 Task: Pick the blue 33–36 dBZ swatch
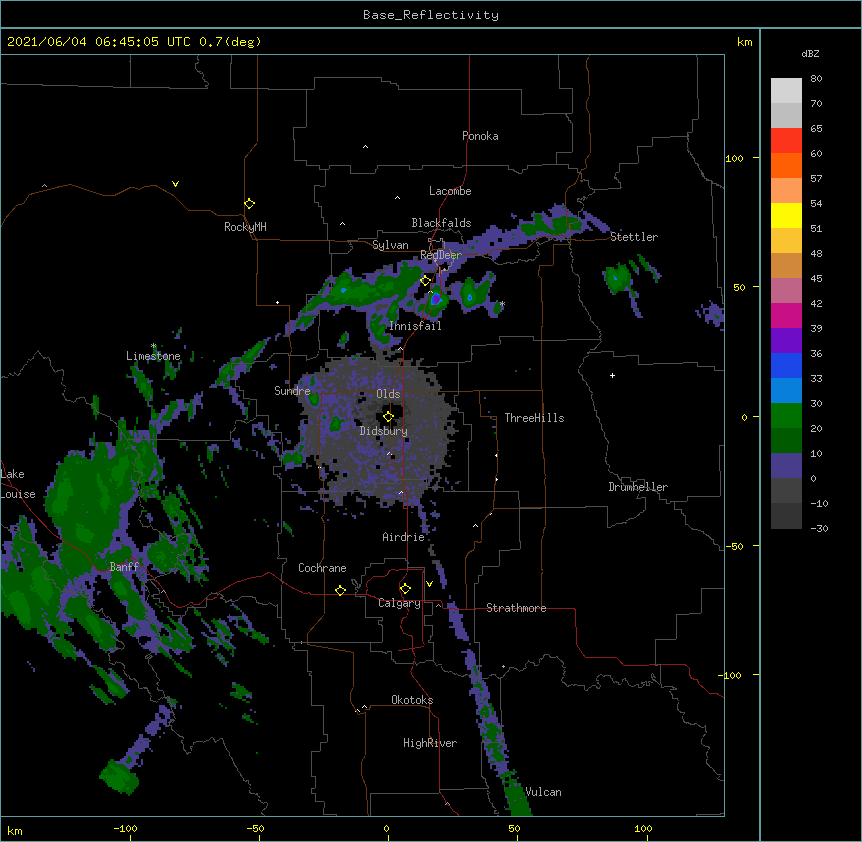pyautogui.click(x=786, y=365)
